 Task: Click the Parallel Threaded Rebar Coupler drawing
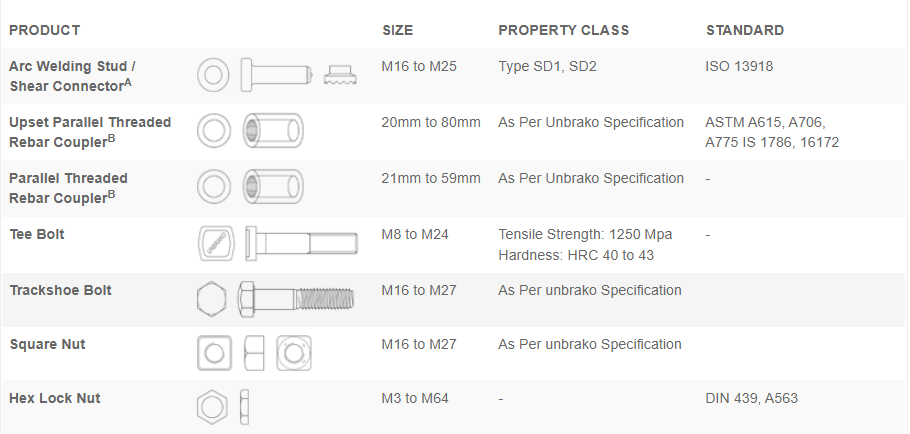pyautogui.click(x=251, y=187)
